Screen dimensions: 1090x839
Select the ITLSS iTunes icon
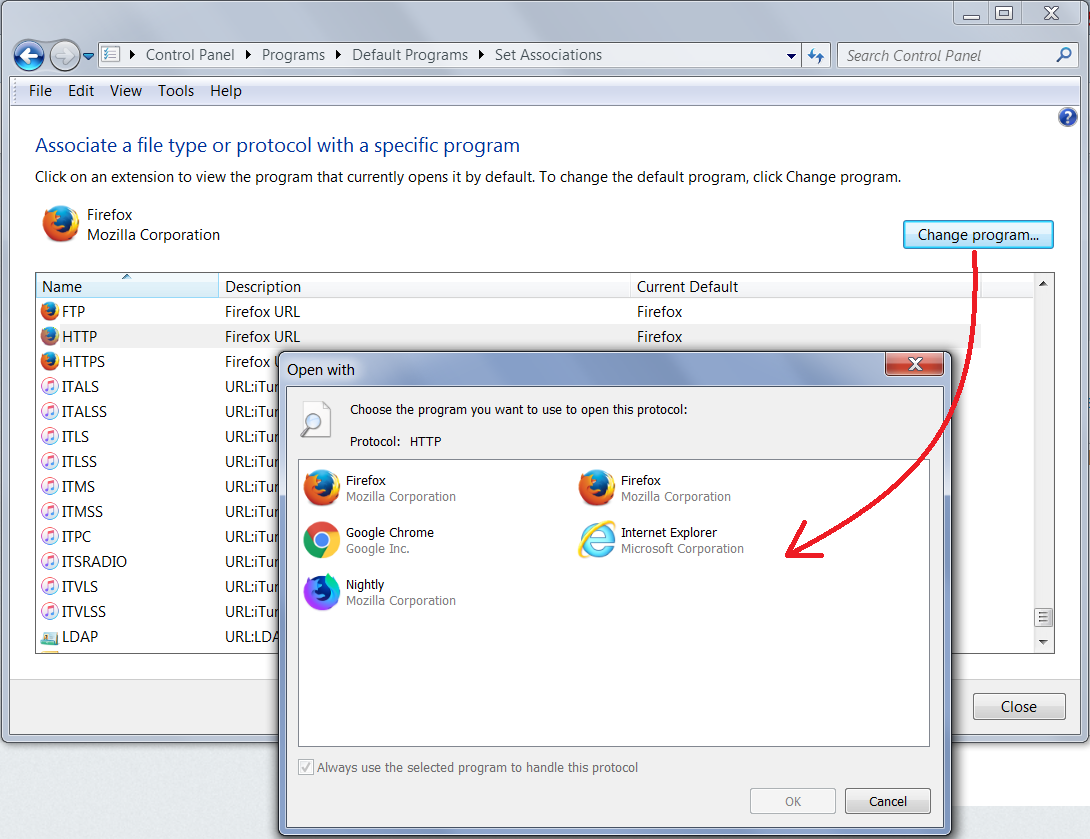(50, 462)
